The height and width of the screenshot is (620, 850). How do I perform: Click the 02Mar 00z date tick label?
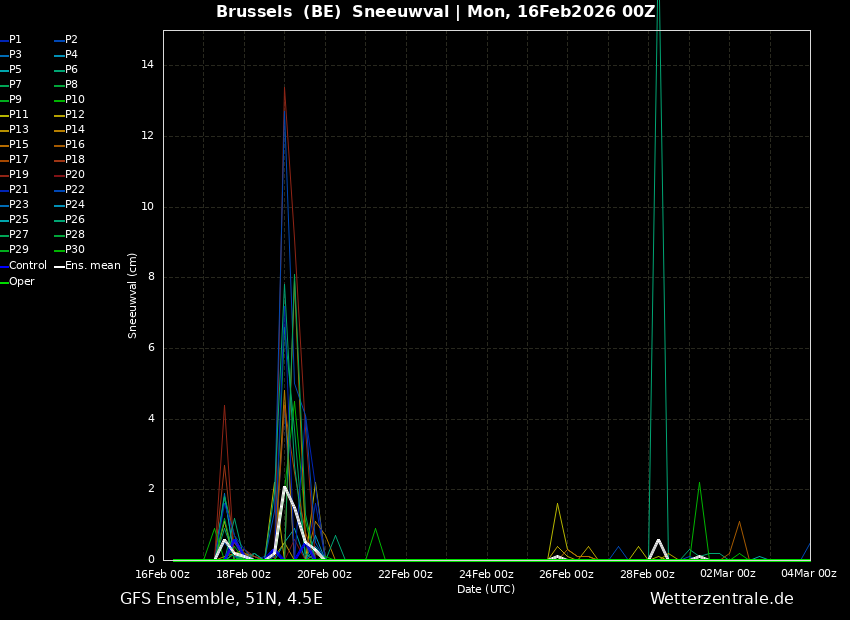727,574
